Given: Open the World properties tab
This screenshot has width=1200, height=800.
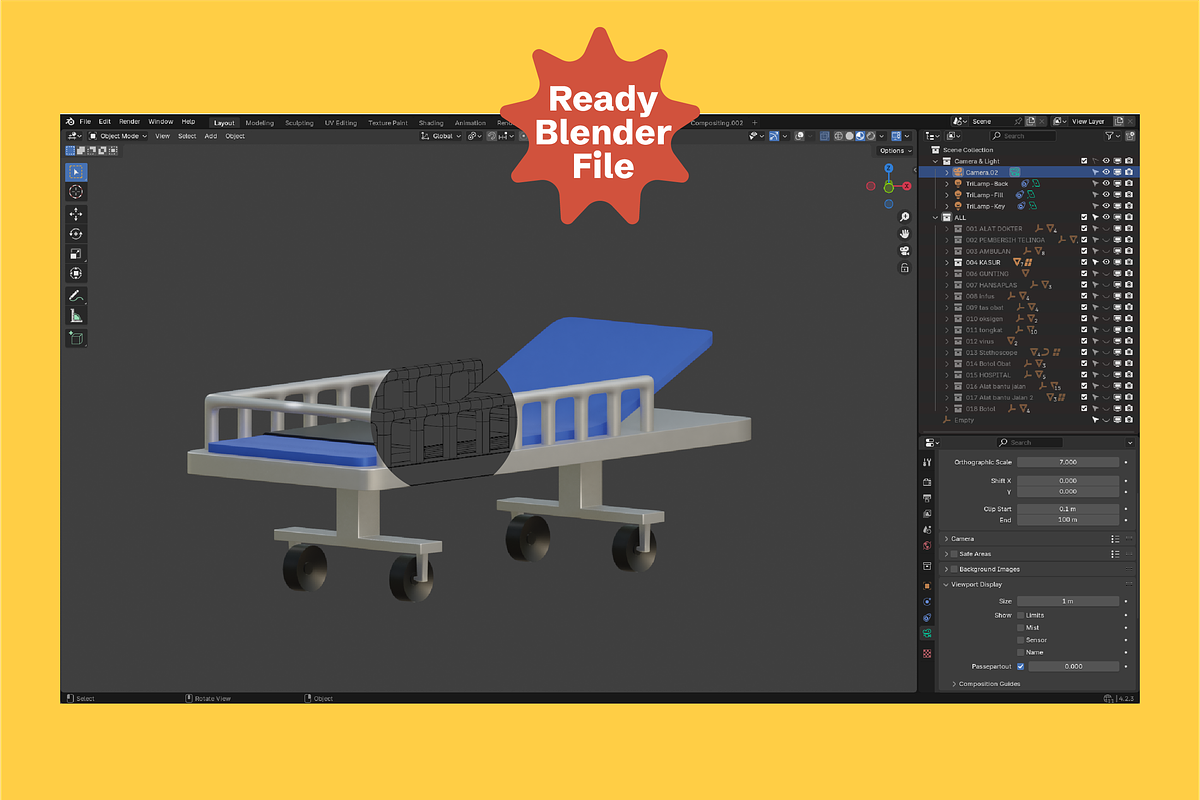Looking at the screenshot, I should [928, 546].
